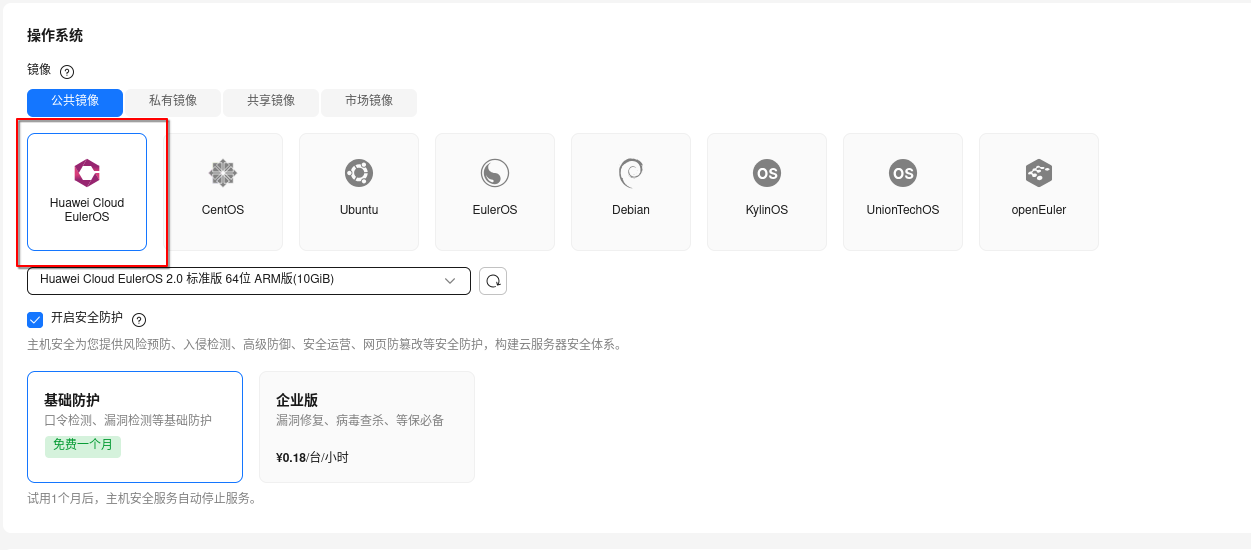Open the help icon beside 开启安全防护
1251x550 pixels.
click(x=139, y=320)
